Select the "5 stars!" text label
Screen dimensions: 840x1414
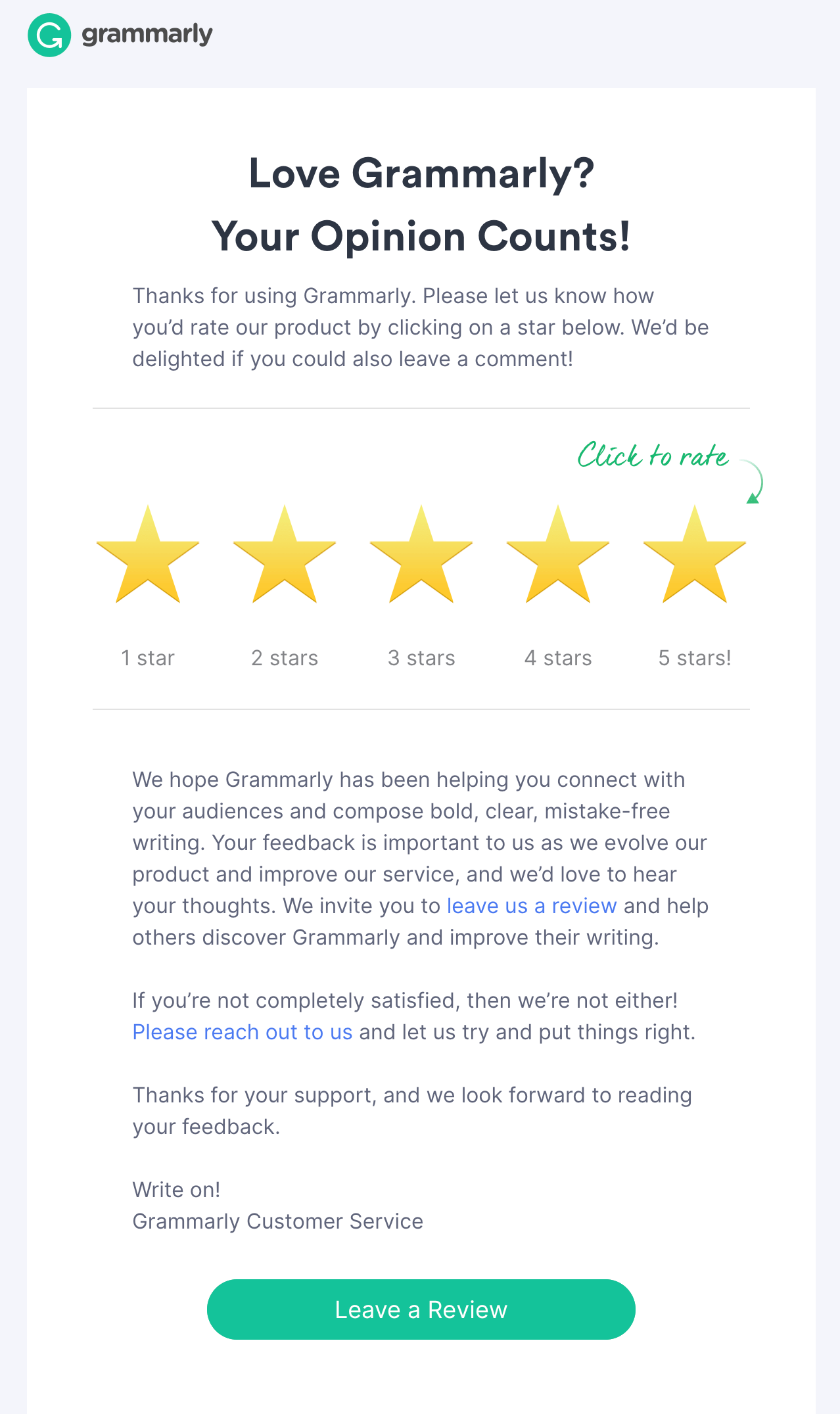(x=695, y=658)
